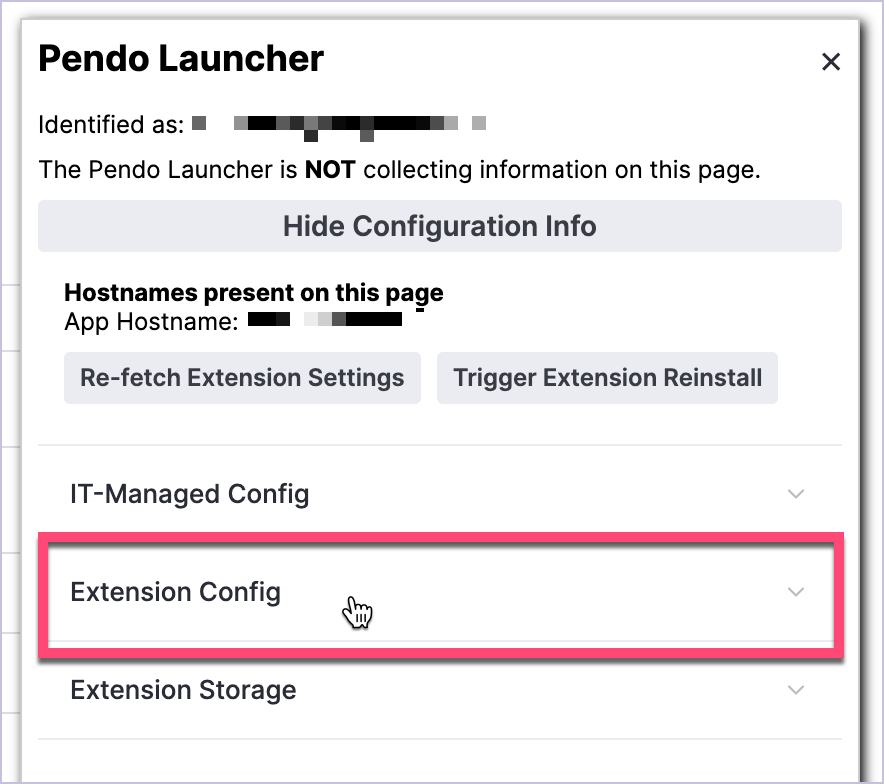Image resolution: width=884 pixels, height=784 pixels.
Task: Open the highlighted Extension Config accordion row
Action: 440,592
